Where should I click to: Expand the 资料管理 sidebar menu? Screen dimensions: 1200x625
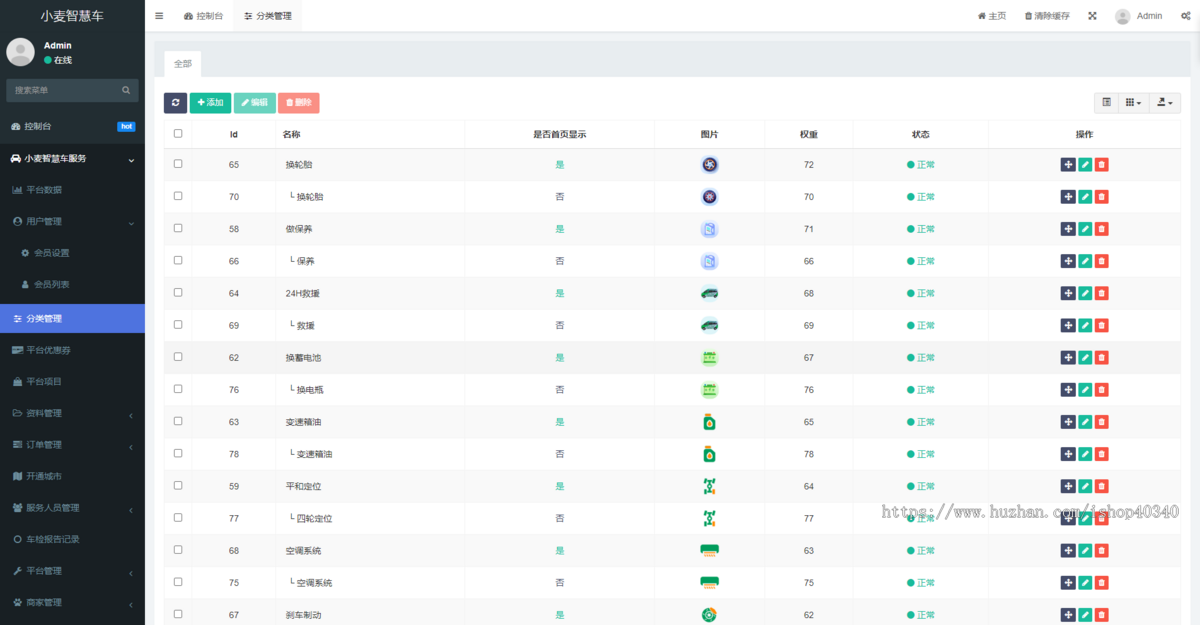coord(72,413)
